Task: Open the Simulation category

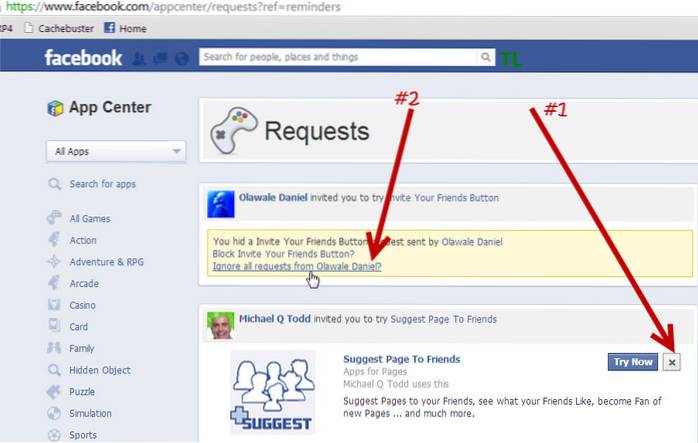Action: (x=90, y=413)
